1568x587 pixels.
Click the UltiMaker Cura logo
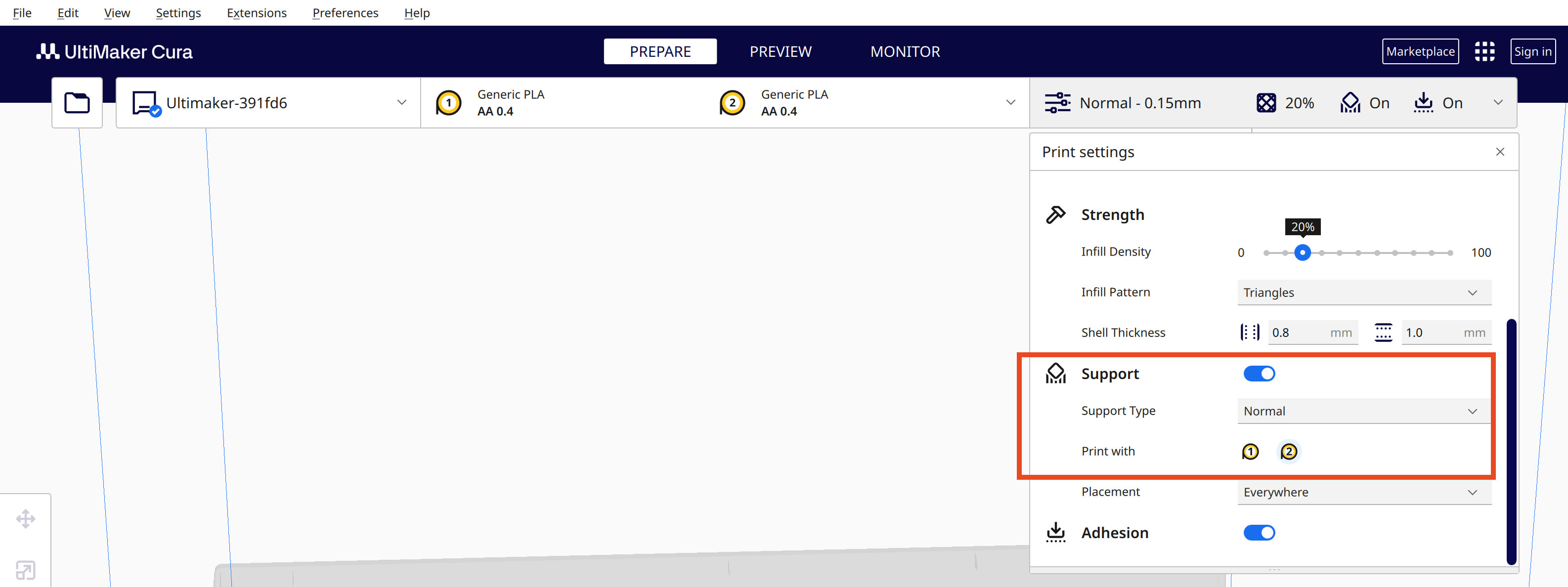114,52
